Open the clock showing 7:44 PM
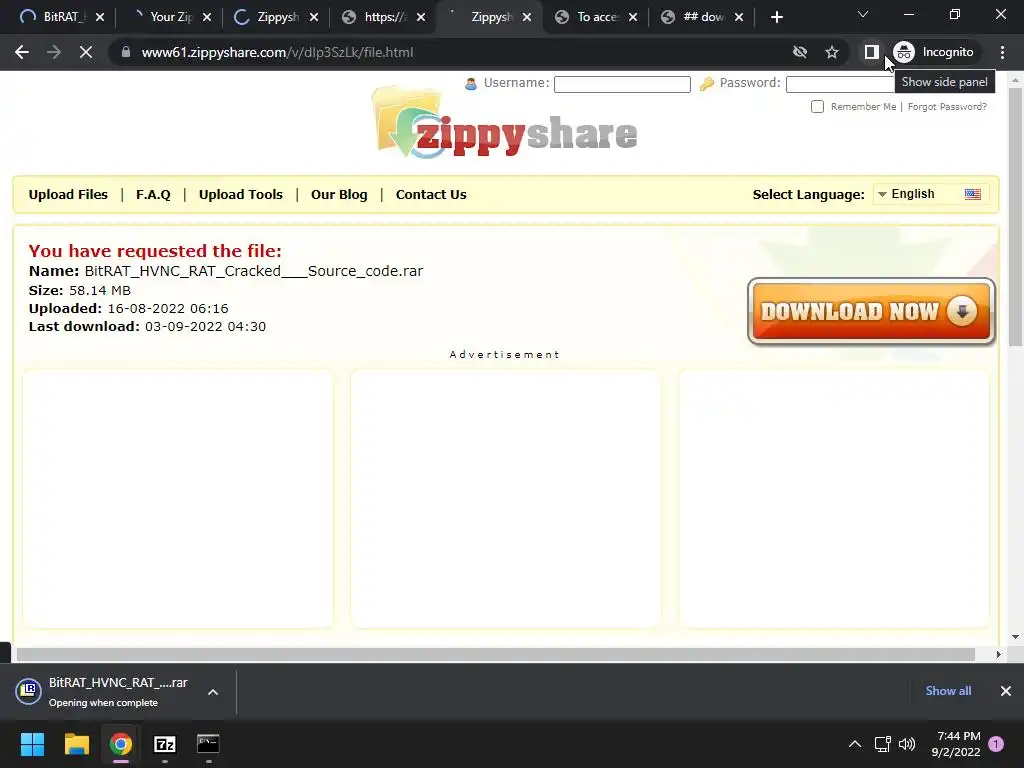This screenshot has height=768, width=1024. [956, 744]
